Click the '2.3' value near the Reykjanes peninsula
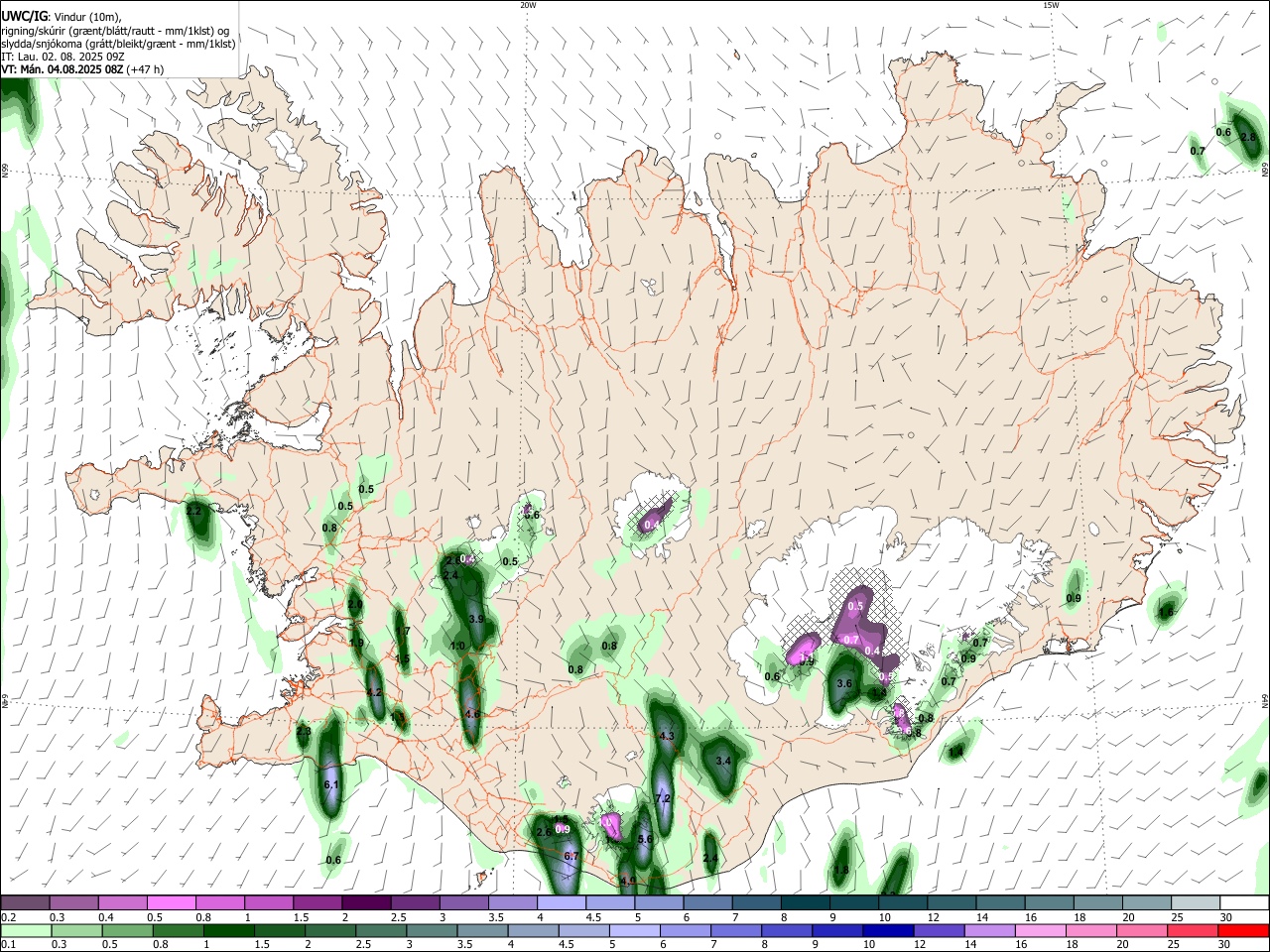This screenshot has width=1270, height=952. [304, 732]
